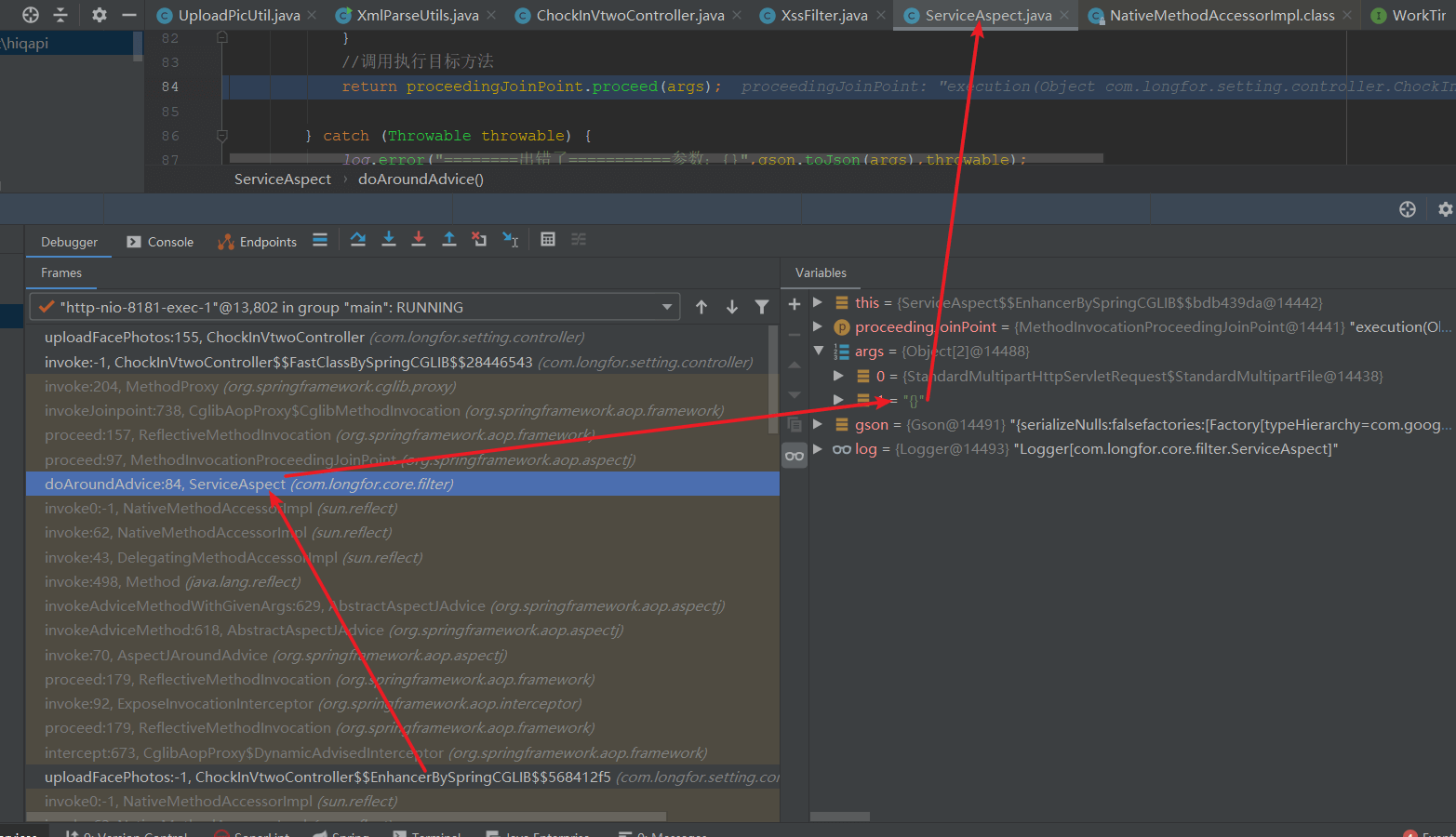Close the XmlParseUtils.java tab
The image size is (1456, 837).
click(x=491, y=16)
